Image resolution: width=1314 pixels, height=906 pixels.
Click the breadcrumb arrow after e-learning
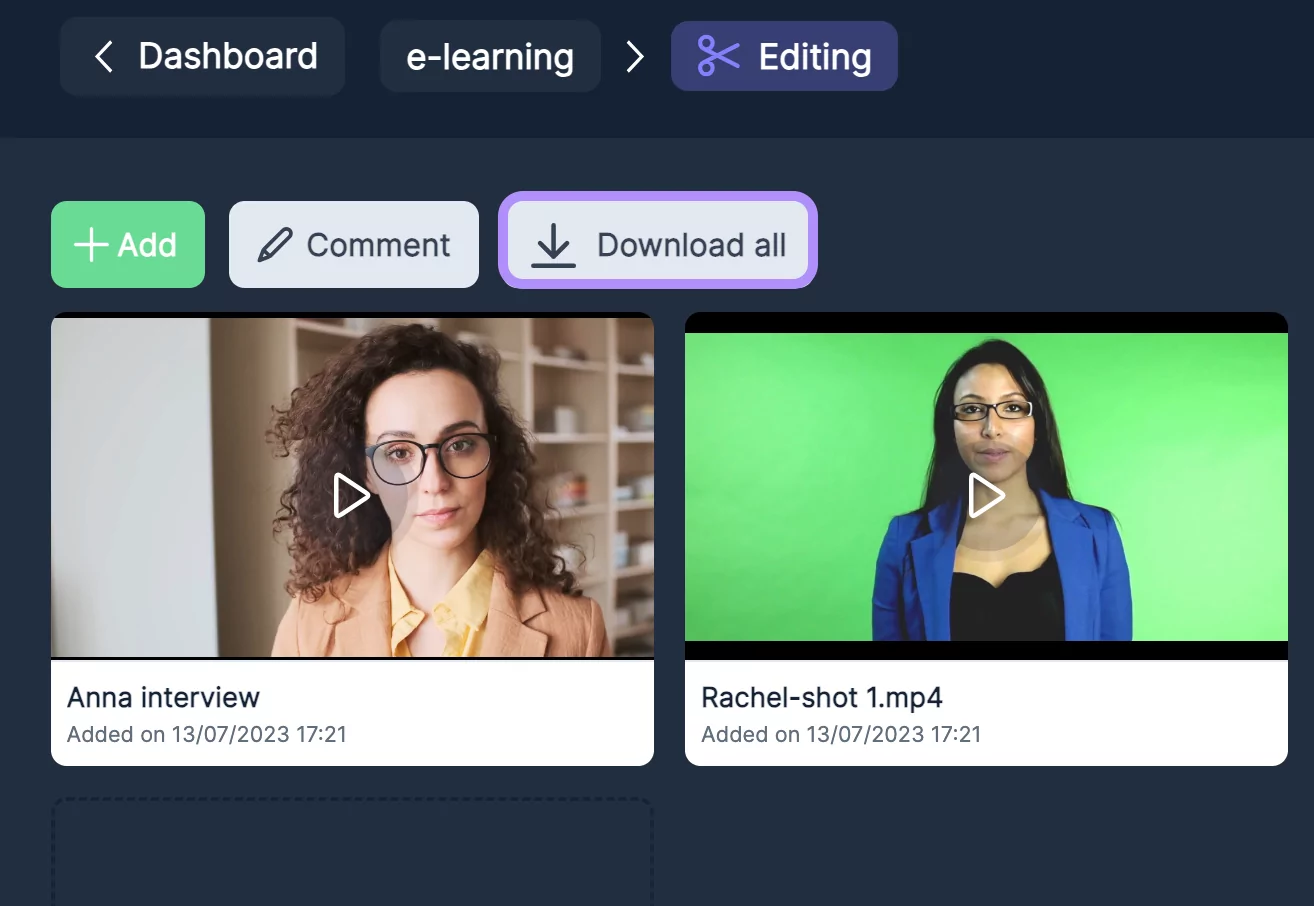pos(635,57)
